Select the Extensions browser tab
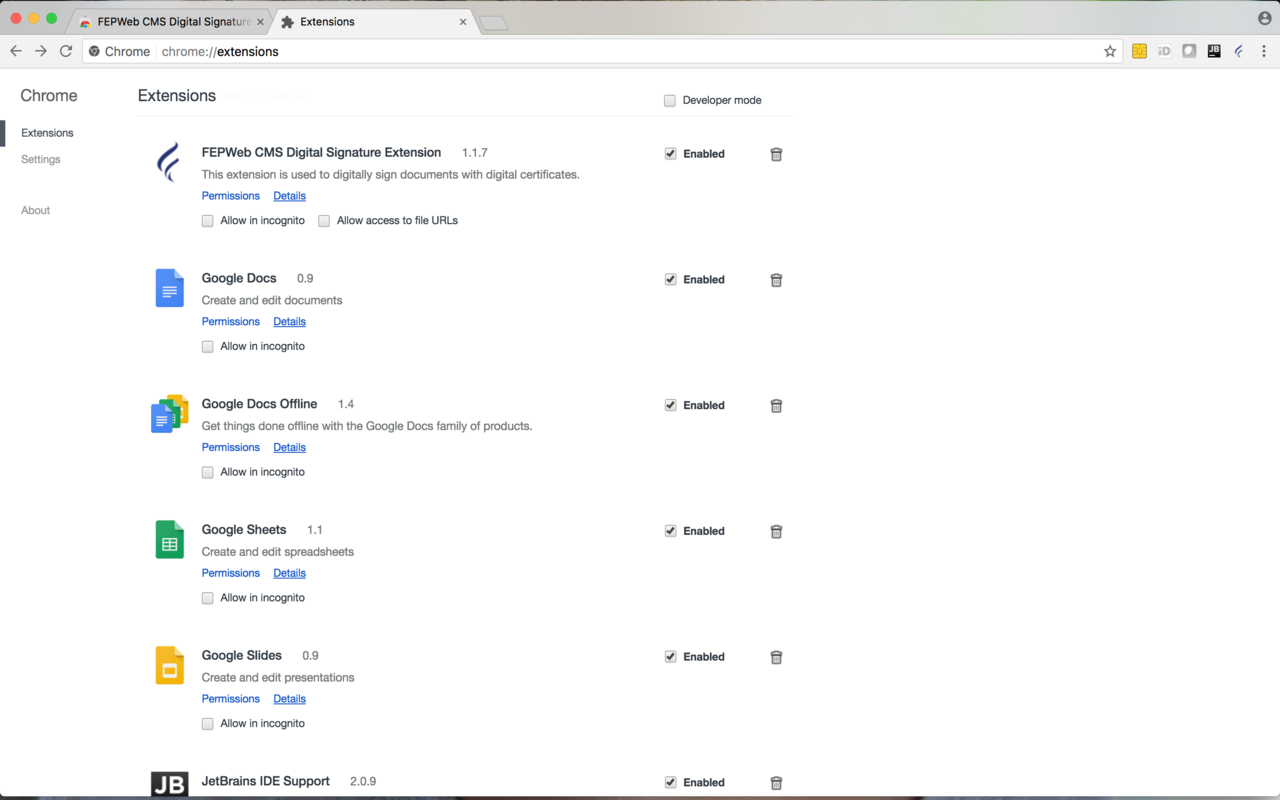Screen dimensions: 1280x800 coord(372,21)
